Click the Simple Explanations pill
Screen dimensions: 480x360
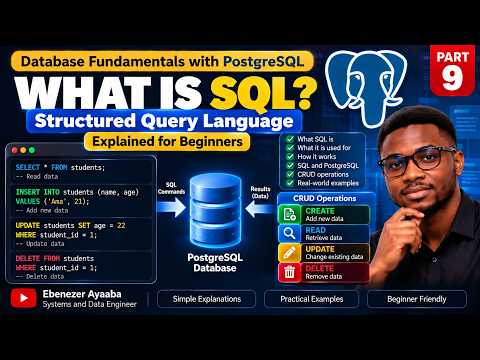(207, 299)
